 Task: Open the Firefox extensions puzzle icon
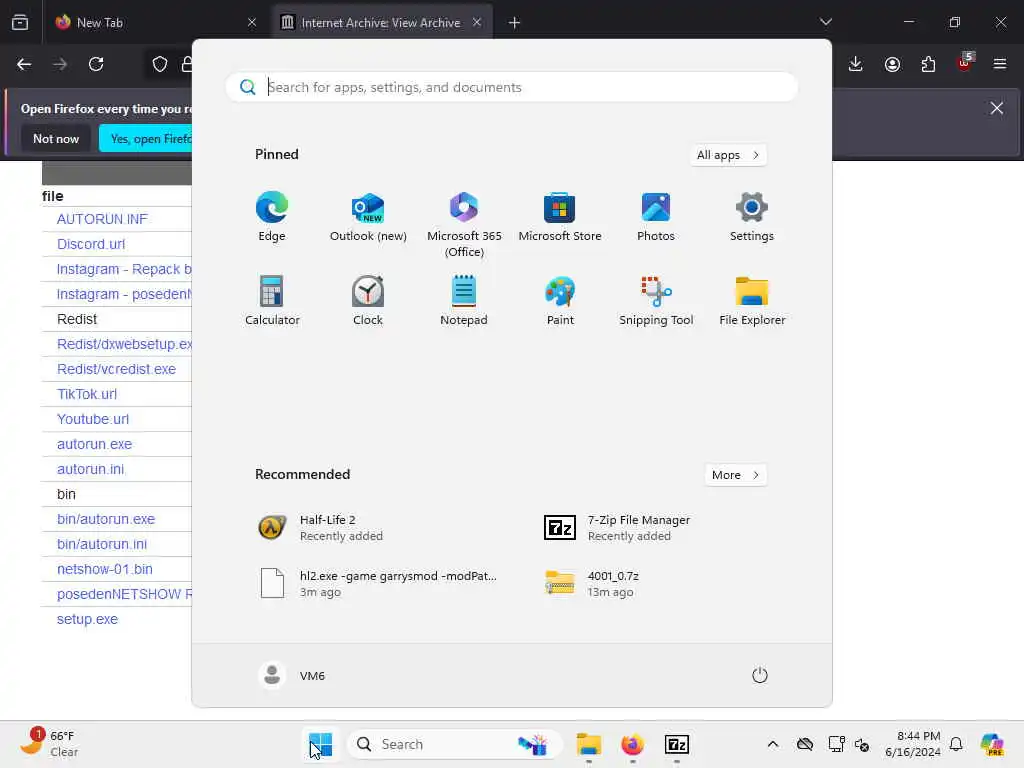coord(928,64)
